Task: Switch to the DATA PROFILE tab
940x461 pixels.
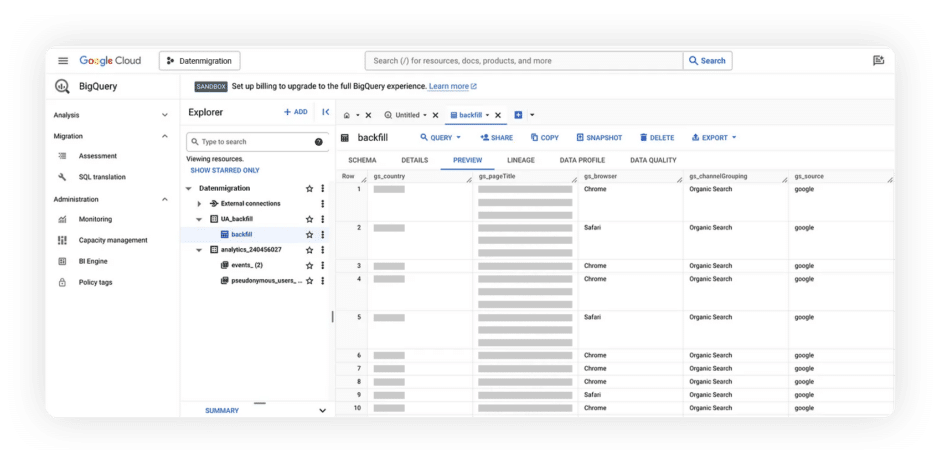Action: 582,161
